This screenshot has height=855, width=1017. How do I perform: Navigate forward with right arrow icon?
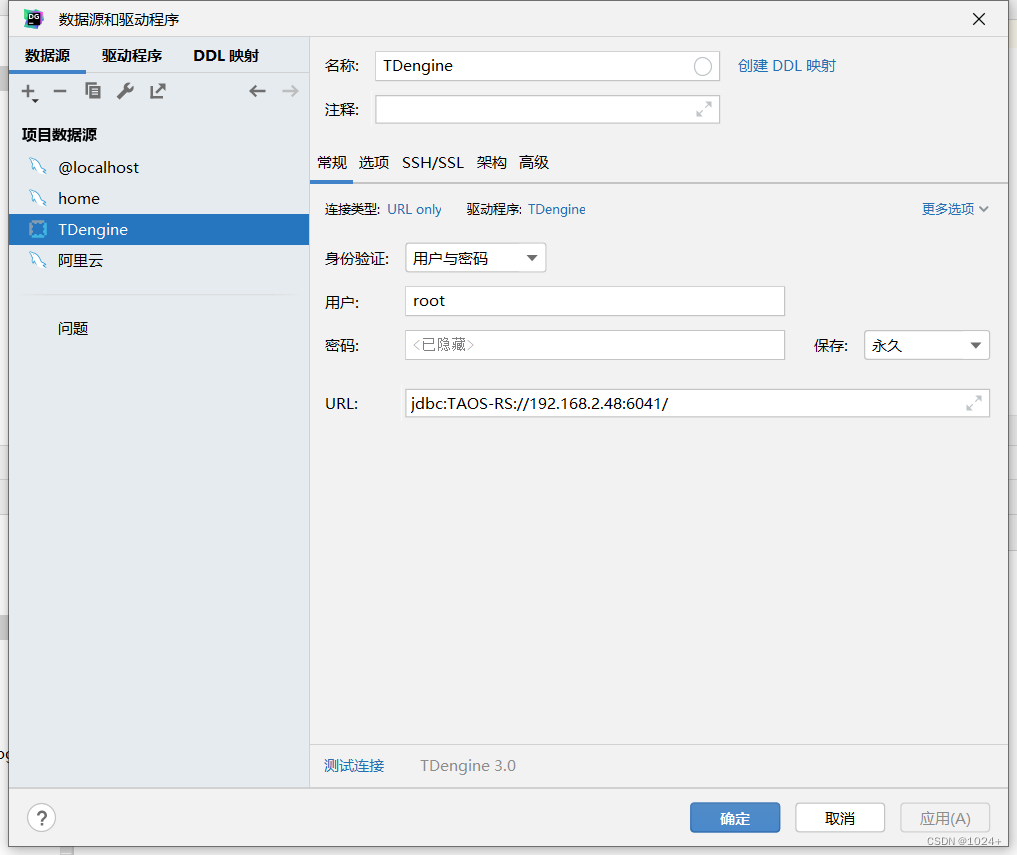(x=291, y=91)
